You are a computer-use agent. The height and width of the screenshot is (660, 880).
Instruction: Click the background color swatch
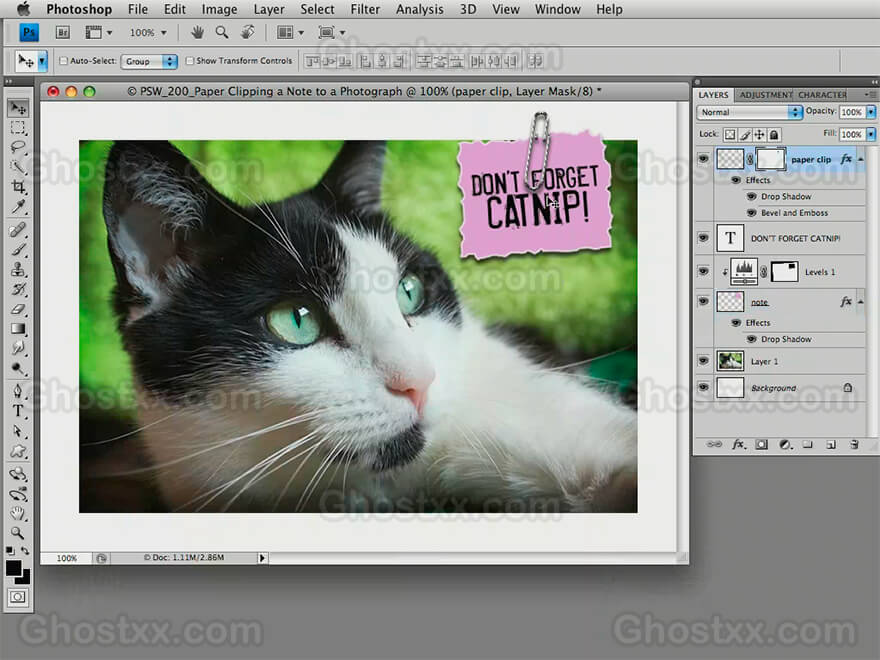click(x=25, y=579)
